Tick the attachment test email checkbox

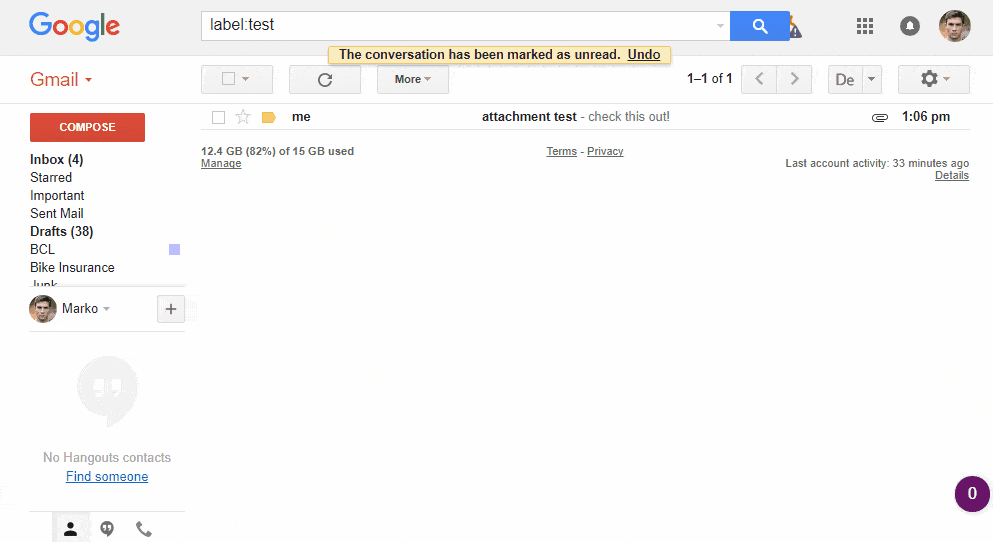[x=218, y=117]
